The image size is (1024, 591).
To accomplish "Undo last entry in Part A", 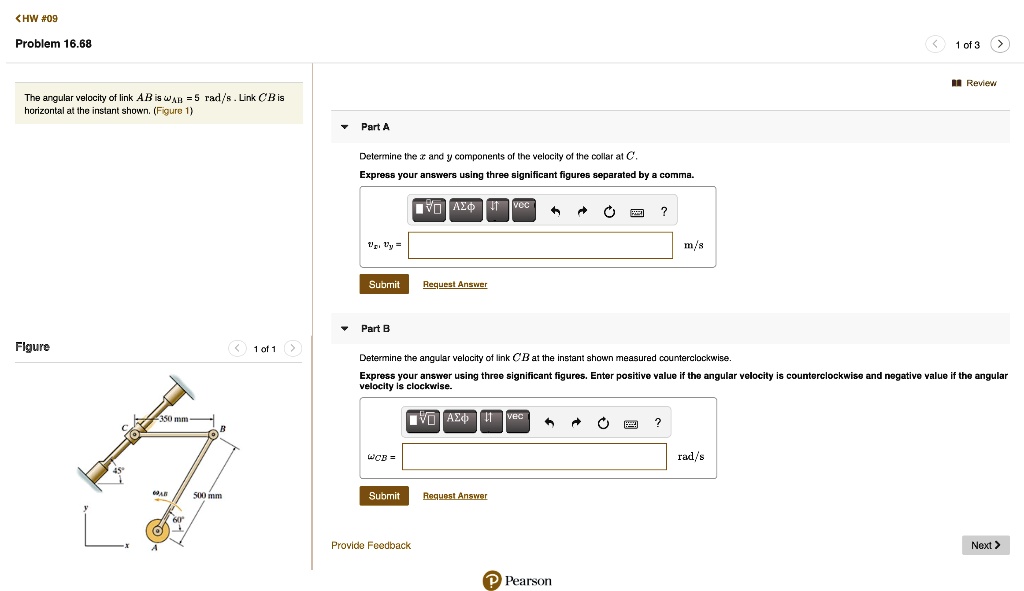I will point(555,211).
